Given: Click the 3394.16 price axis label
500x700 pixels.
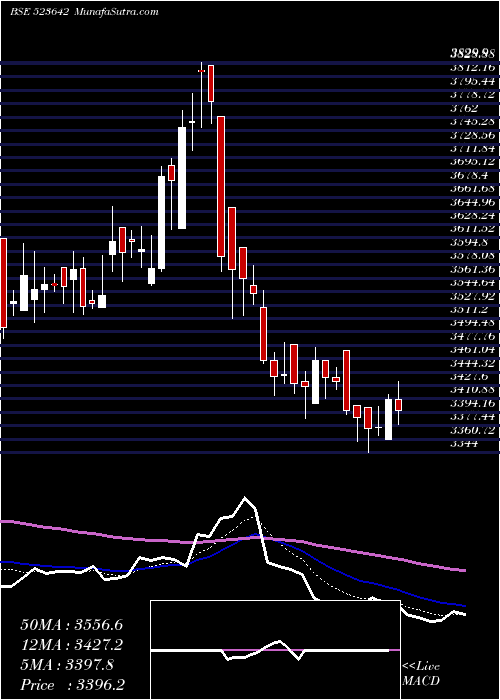Looking at the screenshot, I should (472, 403).
